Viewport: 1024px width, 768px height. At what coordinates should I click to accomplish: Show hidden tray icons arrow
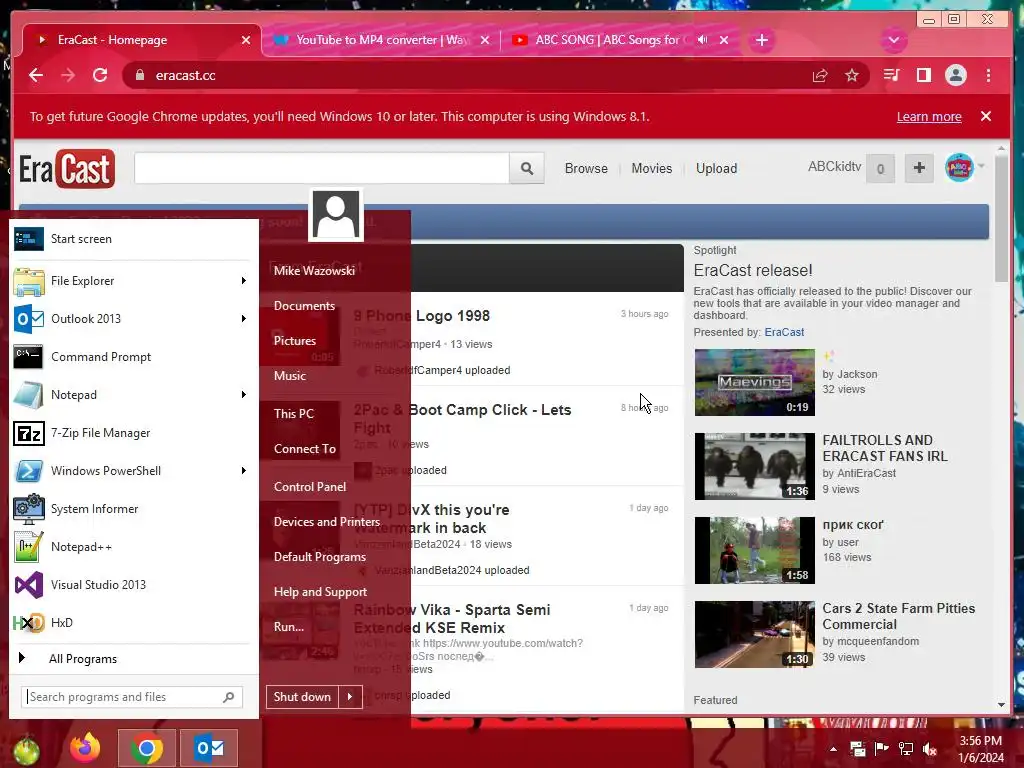click(833, 749)
